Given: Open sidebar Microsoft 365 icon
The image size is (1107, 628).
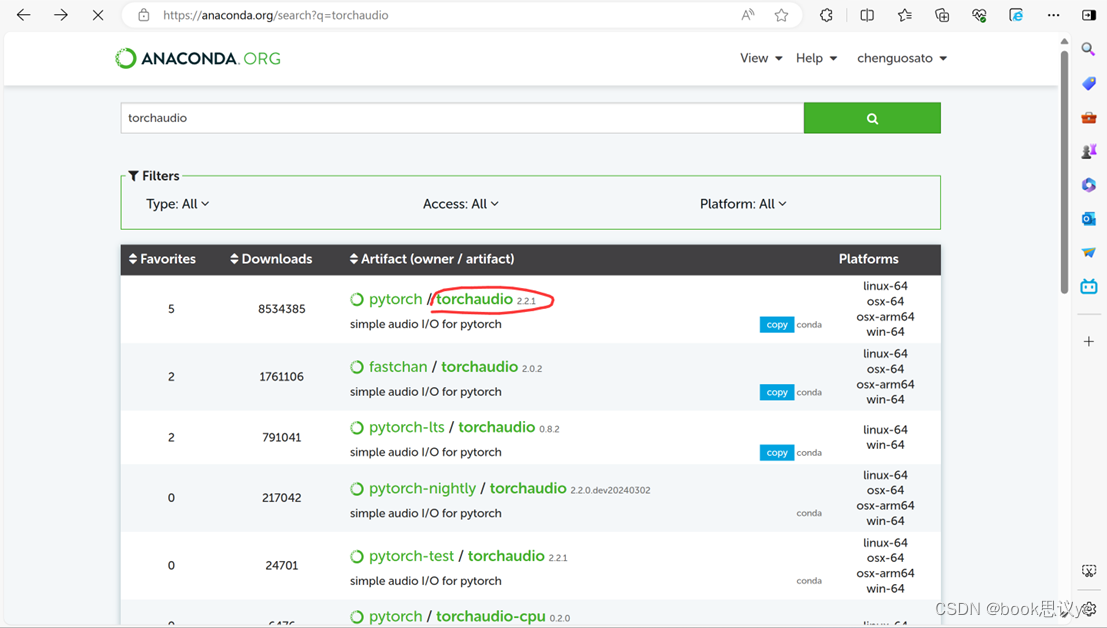Looking at the screenshot, I should (1089, 185).
